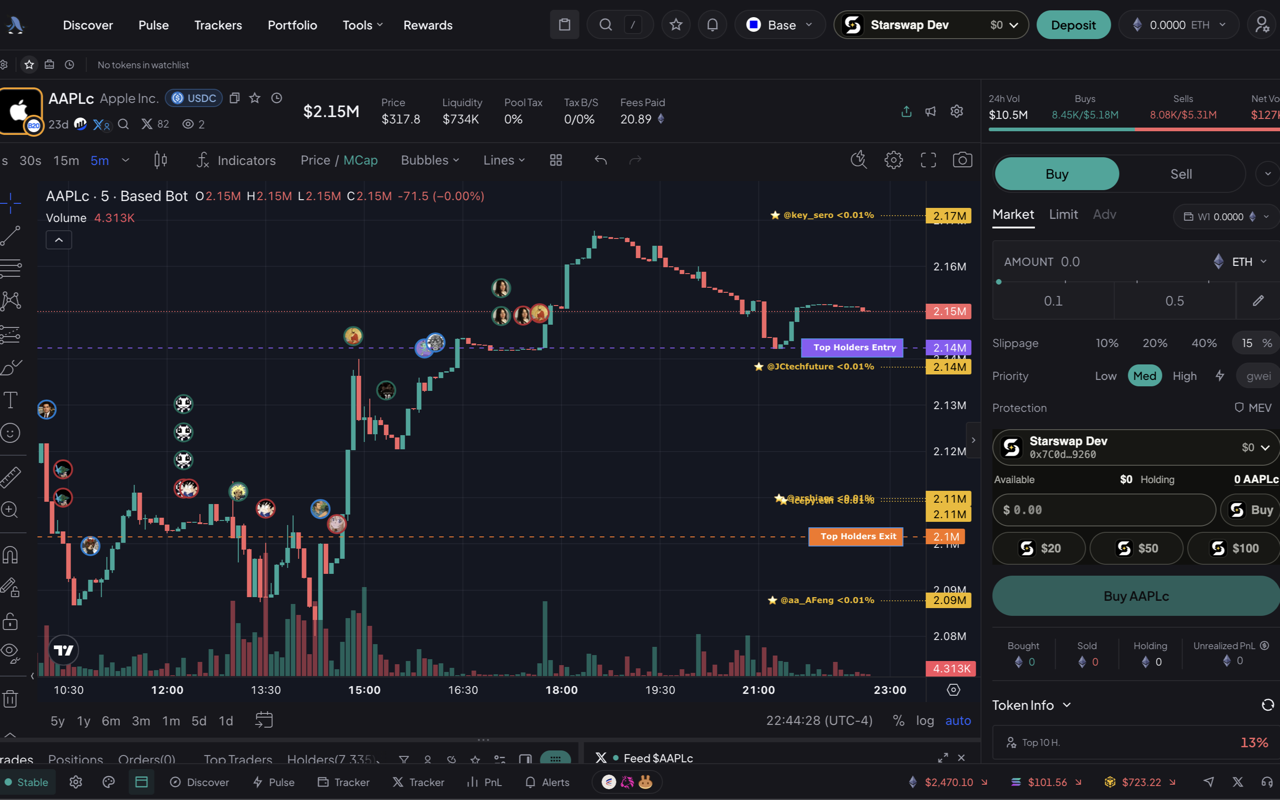
Task: Open favorites star in top navigation
Action: point(676,25)
